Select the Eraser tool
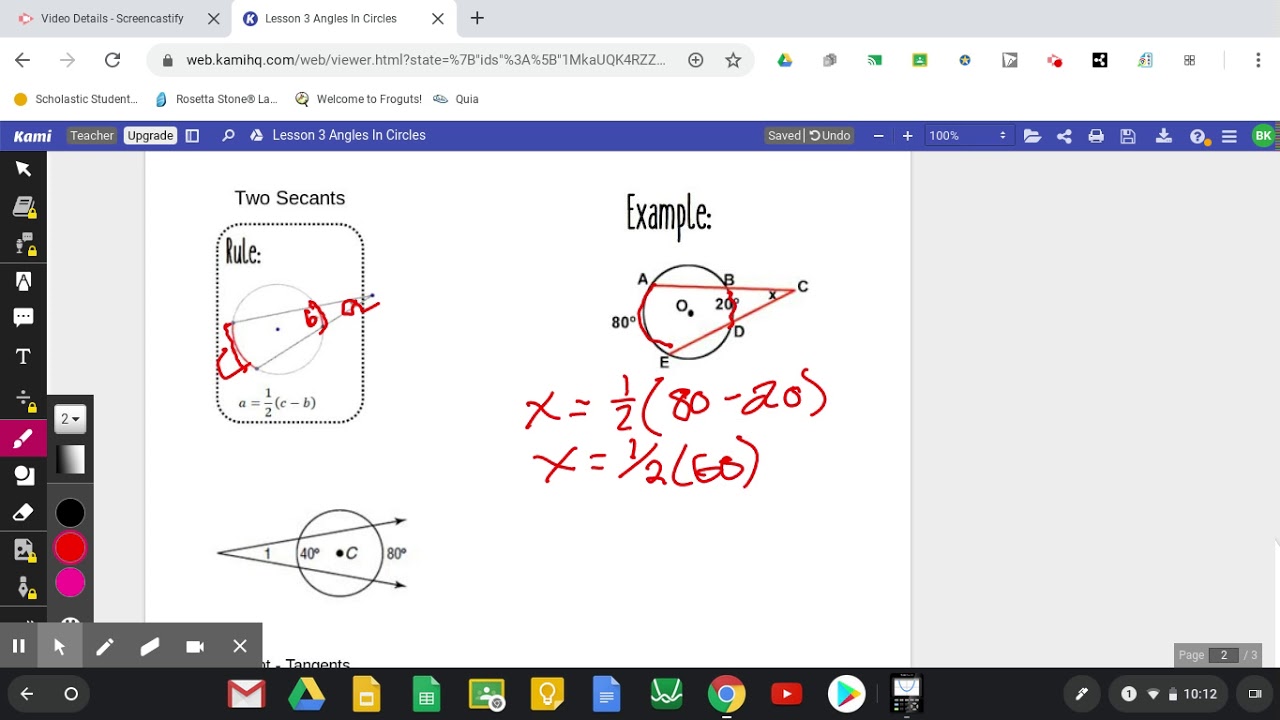Screen dimensions: 1280x720 (23, 512)
